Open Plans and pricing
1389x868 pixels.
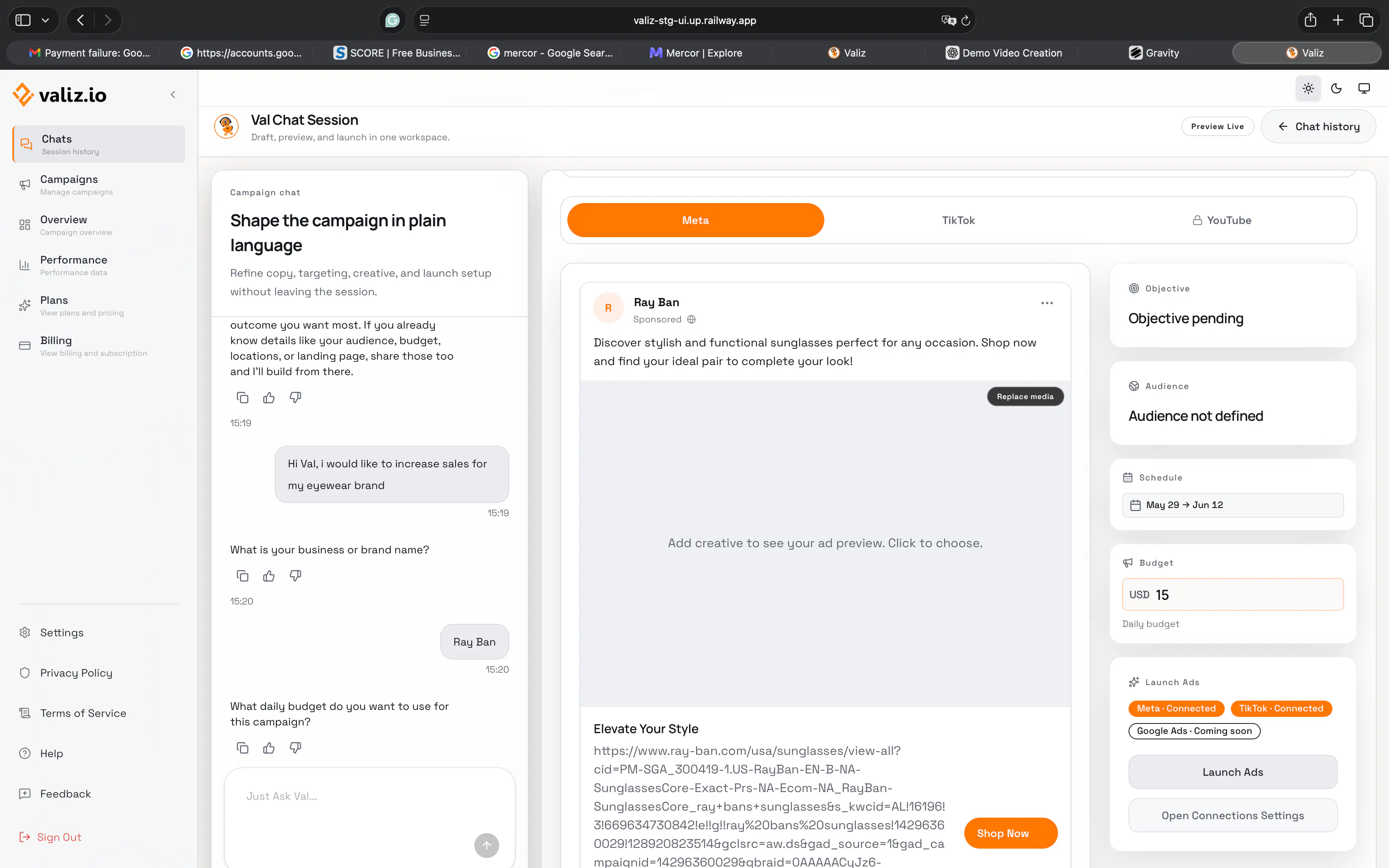[99, 305]
